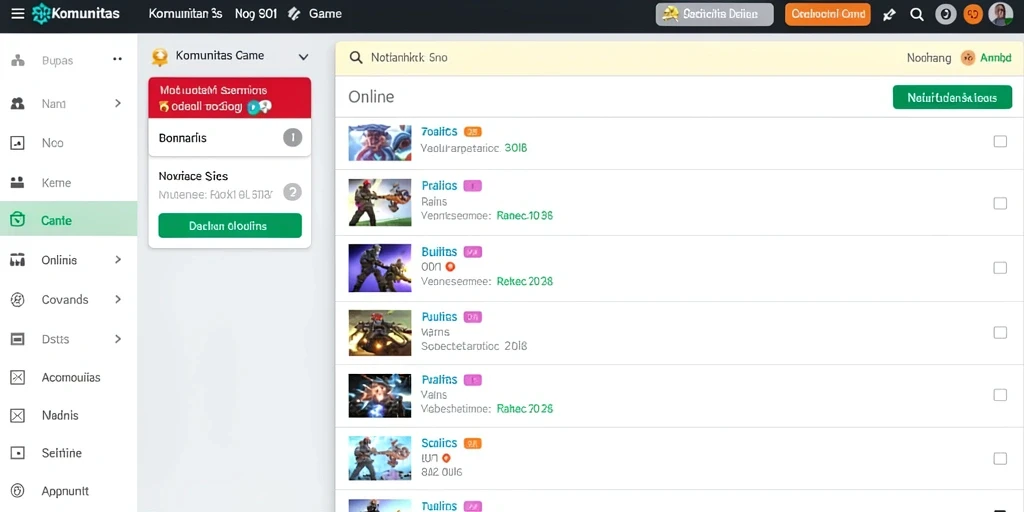Click the Bonnarlis count badge
The image size is (1024, 512).
tap(293, 138)
